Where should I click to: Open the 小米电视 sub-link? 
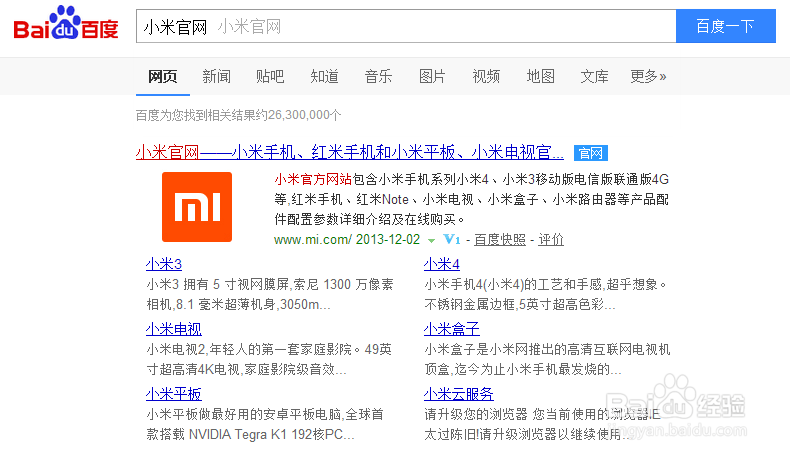click(x=174, y=329)
